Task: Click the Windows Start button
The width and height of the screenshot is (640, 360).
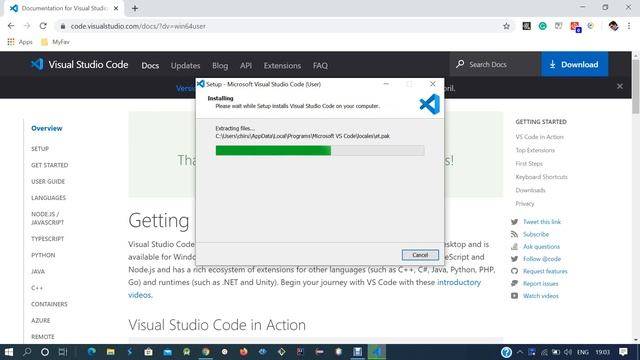Action: tap(9, 352)
